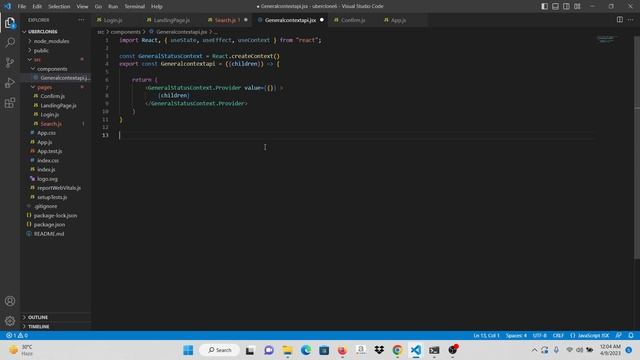Screen dimensions: 640x360
Task: Switch to the LandingPage.js editor tab
Action: pos(172,20)
